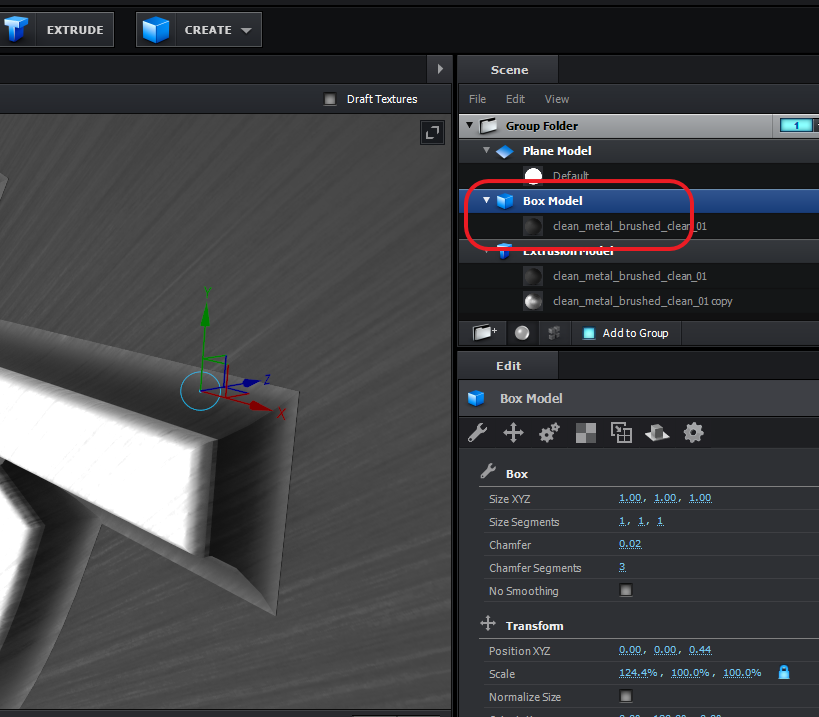Select clean_metal_brushed_clean_01 copy material
The width and height of the screenshot is (819, 717).
[642, 301]
